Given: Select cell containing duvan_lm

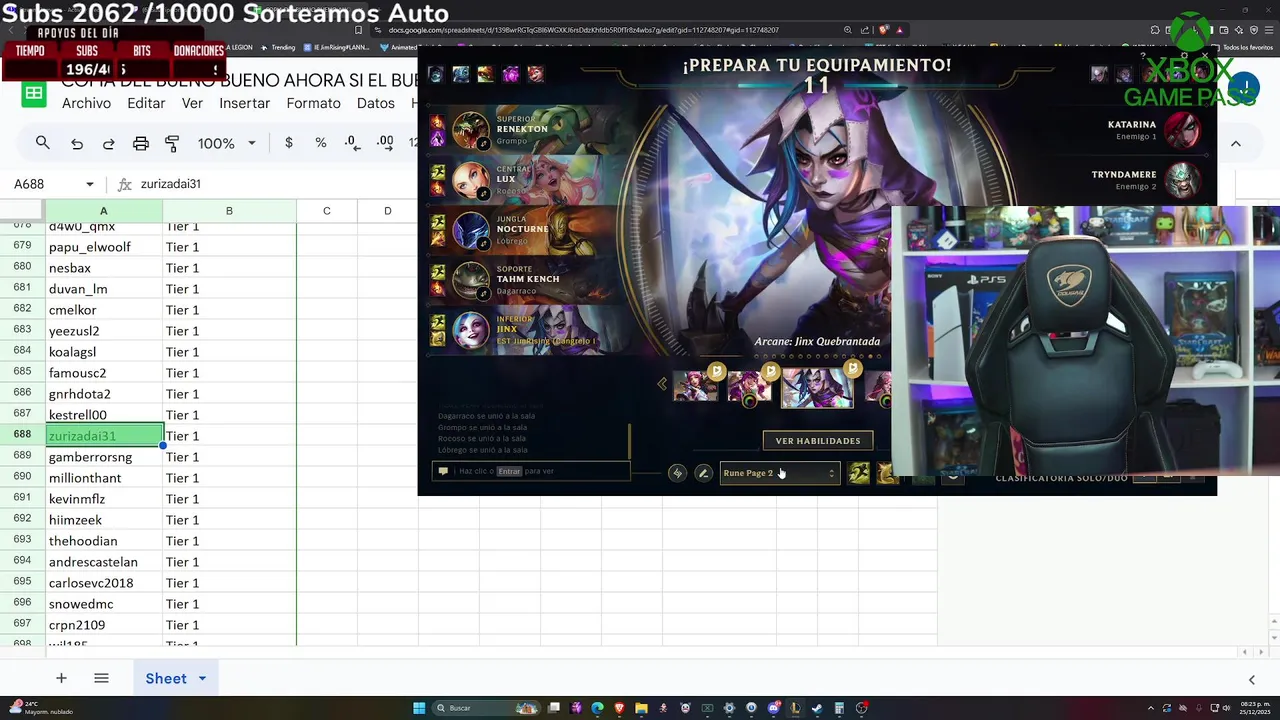Looking at the screenshot, I should point(104,289).
